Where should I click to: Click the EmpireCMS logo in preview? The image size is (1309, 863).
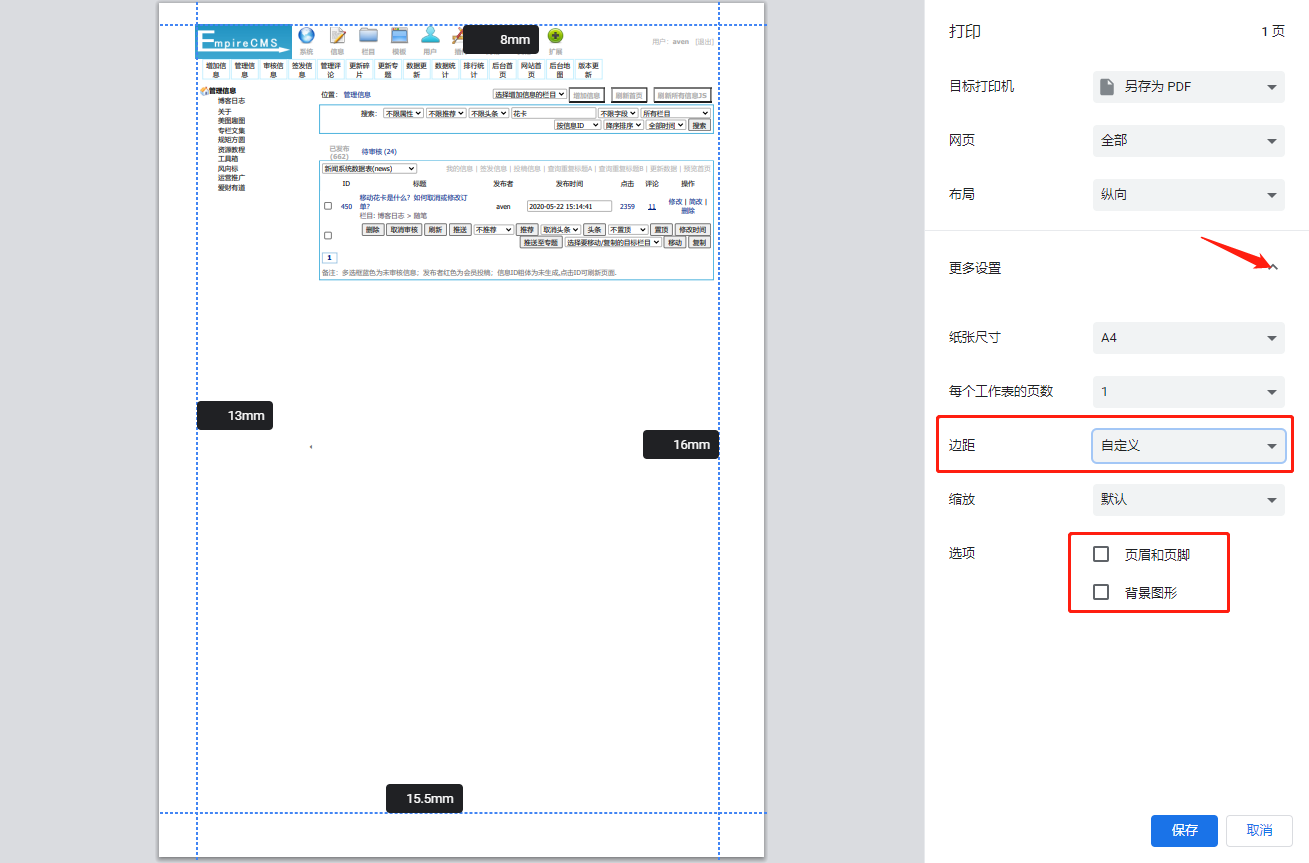coord(243,41)
